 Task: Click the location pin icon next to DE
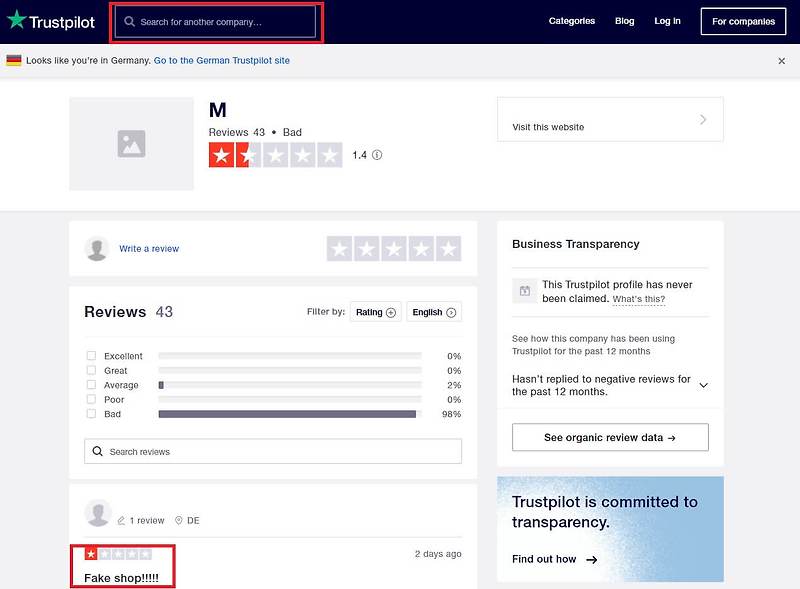click(x=179, y=521)
